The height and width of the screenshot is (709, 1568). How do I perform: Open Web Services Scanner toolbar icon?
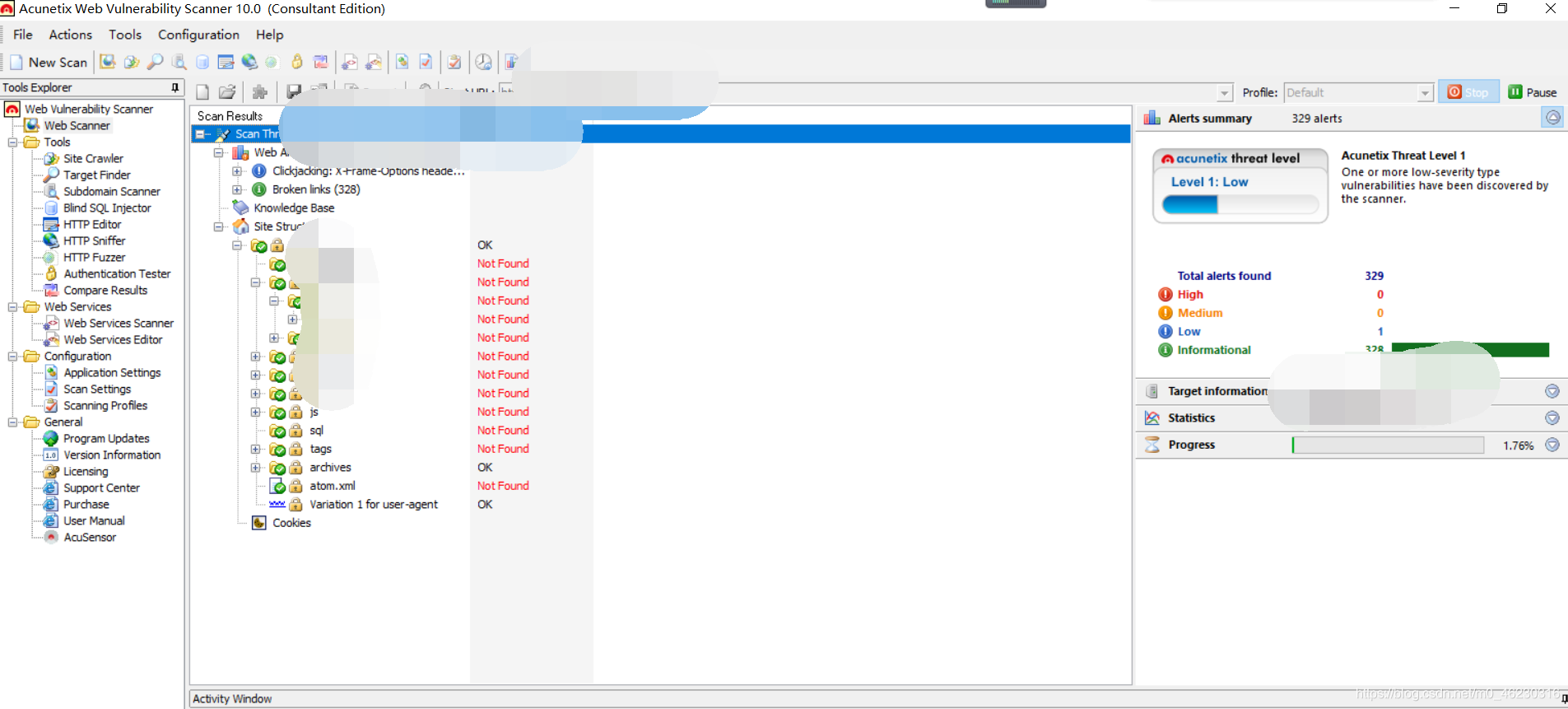click(350, 62)
